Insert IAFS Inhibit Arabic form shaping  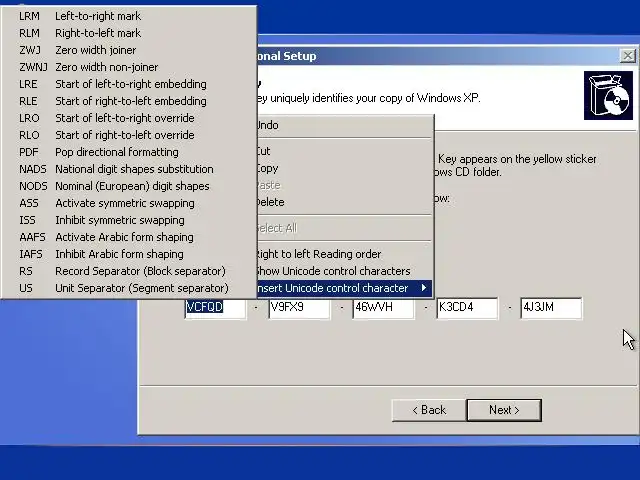(x=129, y=254)
